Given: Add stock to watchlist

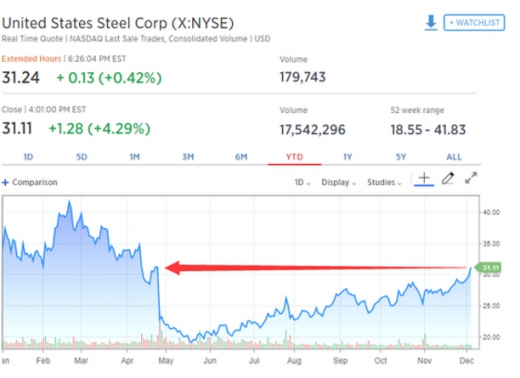Looking at the screenshot, I should click(x=474, y=23).
